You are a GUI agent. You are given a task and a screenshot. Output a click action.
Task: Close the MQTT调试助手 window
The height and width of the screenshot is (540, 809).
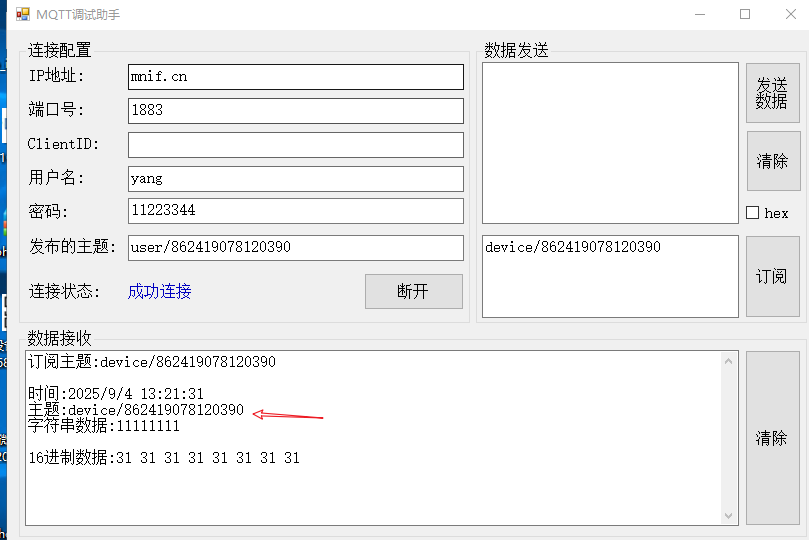click(x=791, y=14)
